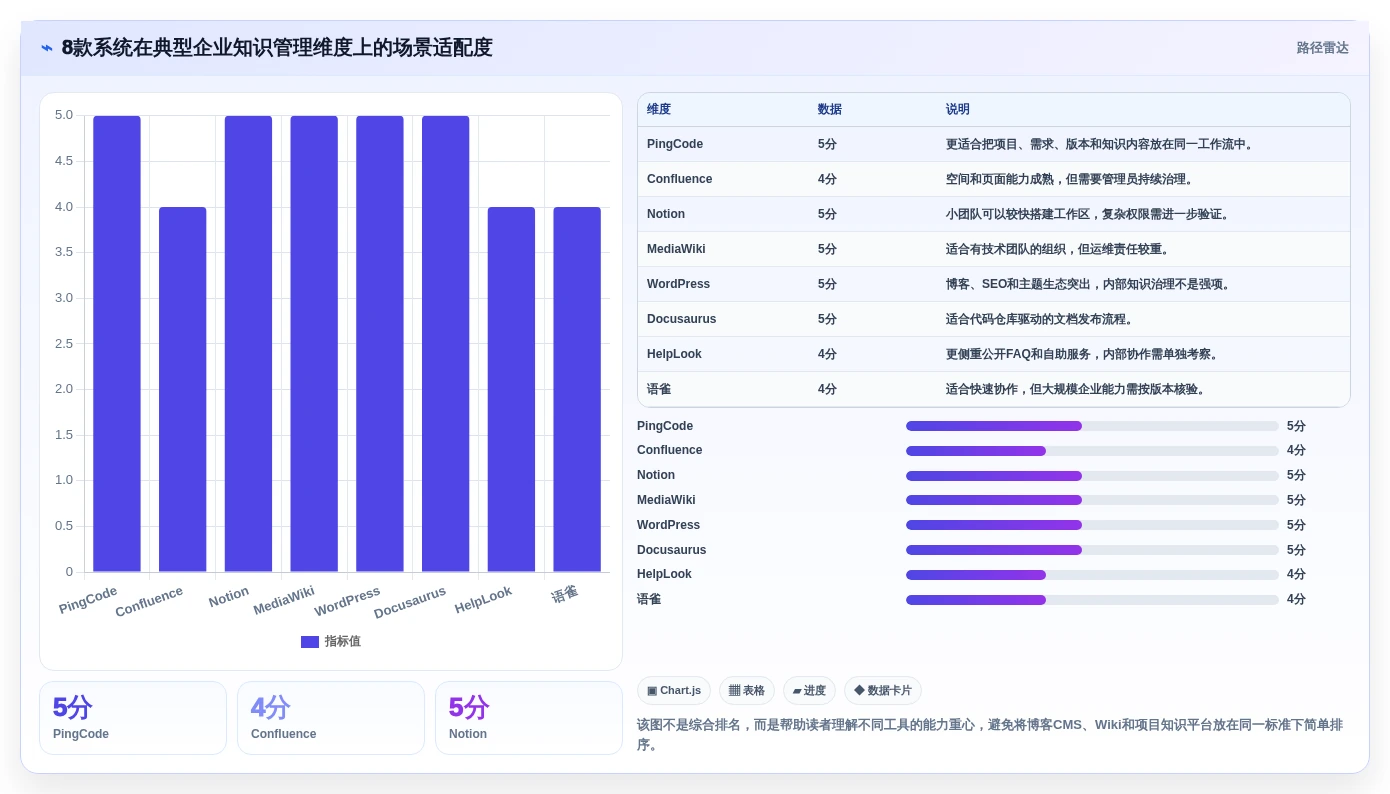Select the WordPress bar in the chart
The image size is (1390, 794).
click(x=380, y=344)
